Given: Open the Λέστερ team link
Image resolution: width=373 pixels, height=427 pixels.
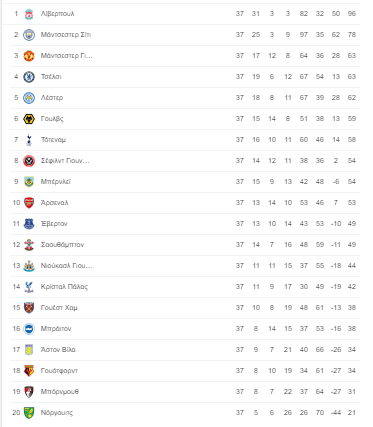Looking at the screenshot, I should click(52, 98).
